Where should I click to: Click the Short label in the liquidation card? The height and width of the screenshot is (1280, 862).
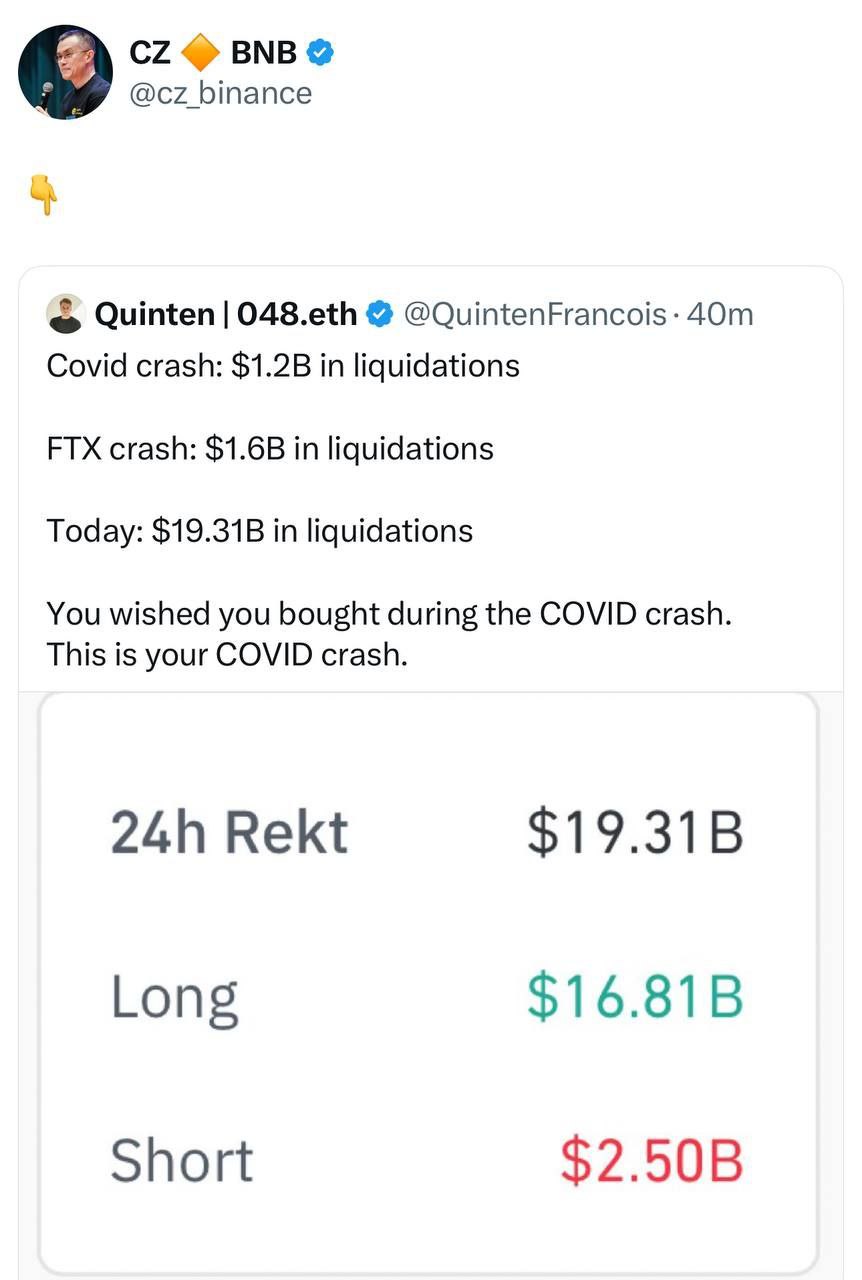[x=181, y=1160]
